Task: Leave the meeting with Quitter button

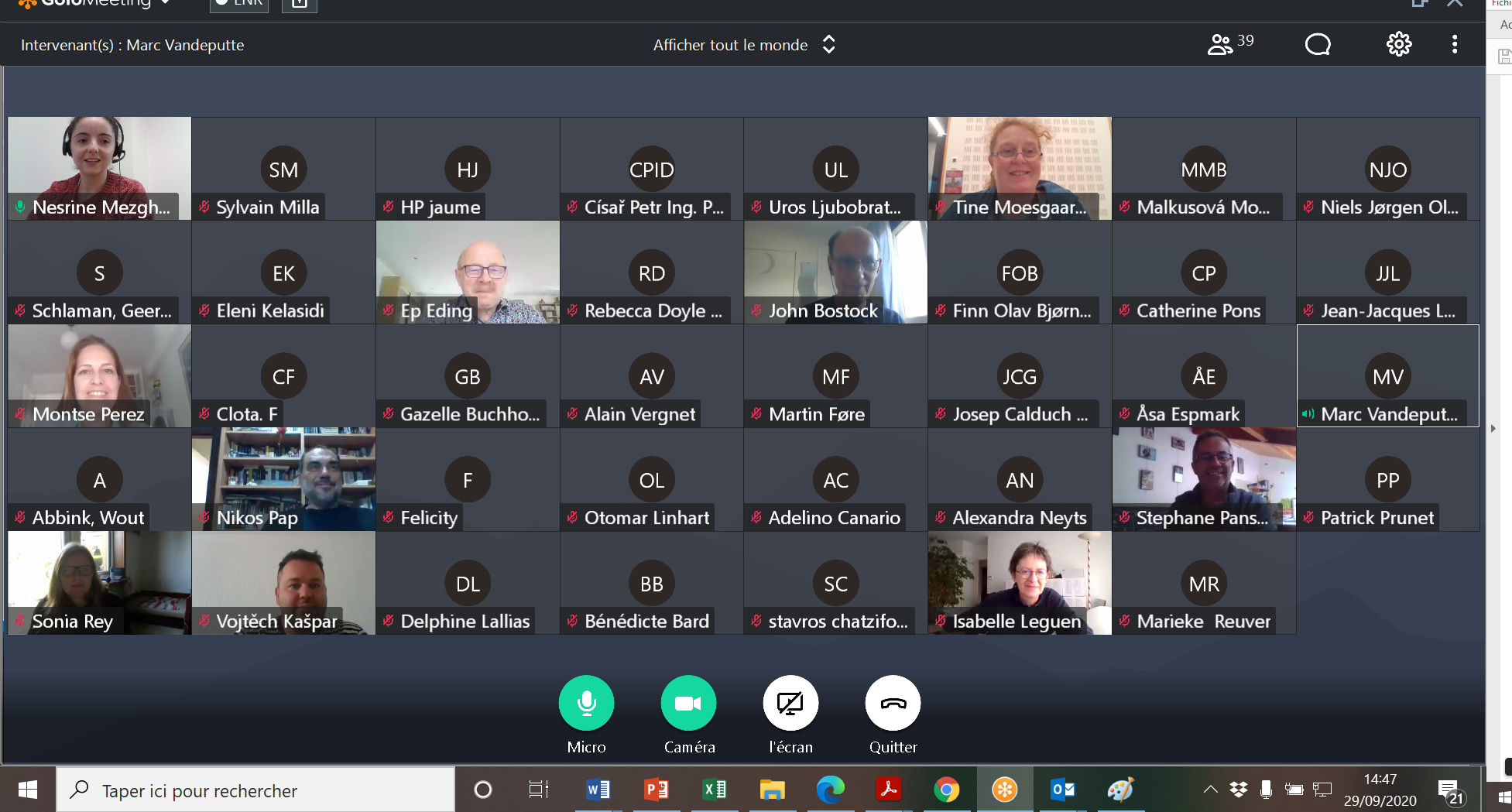Action: point(893,703)
